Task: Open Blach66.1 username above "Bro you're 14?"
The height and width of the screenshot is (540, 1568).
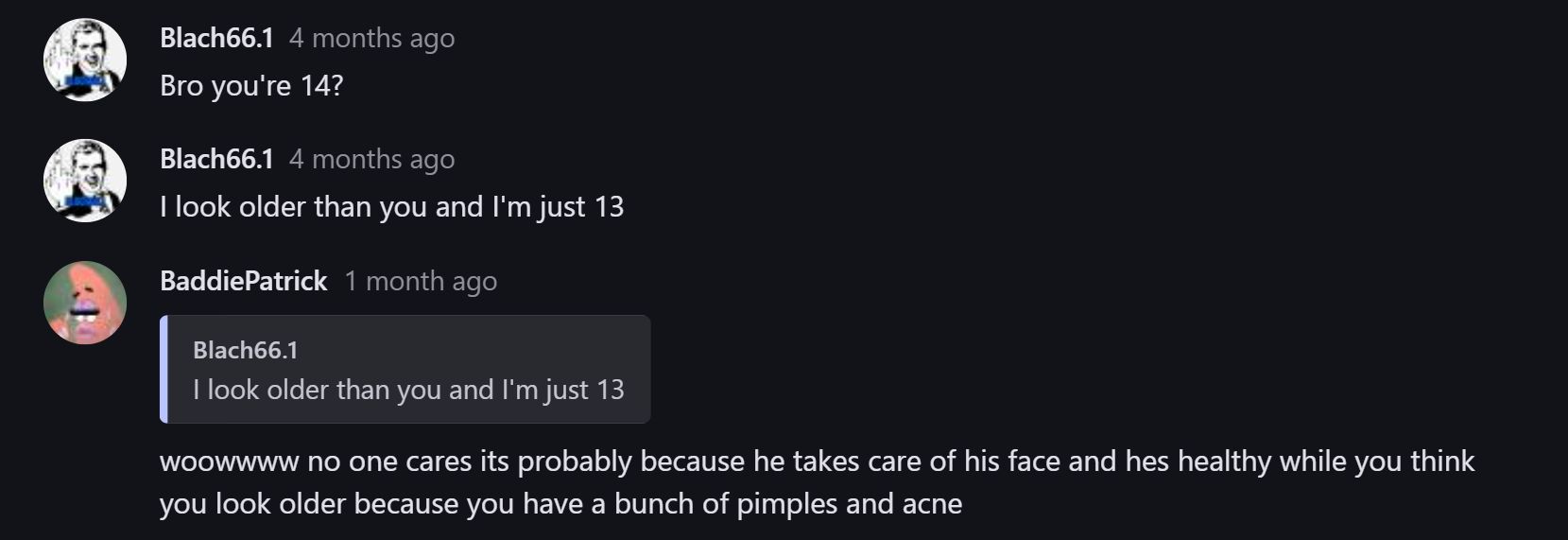Action: tap(216, 38)
